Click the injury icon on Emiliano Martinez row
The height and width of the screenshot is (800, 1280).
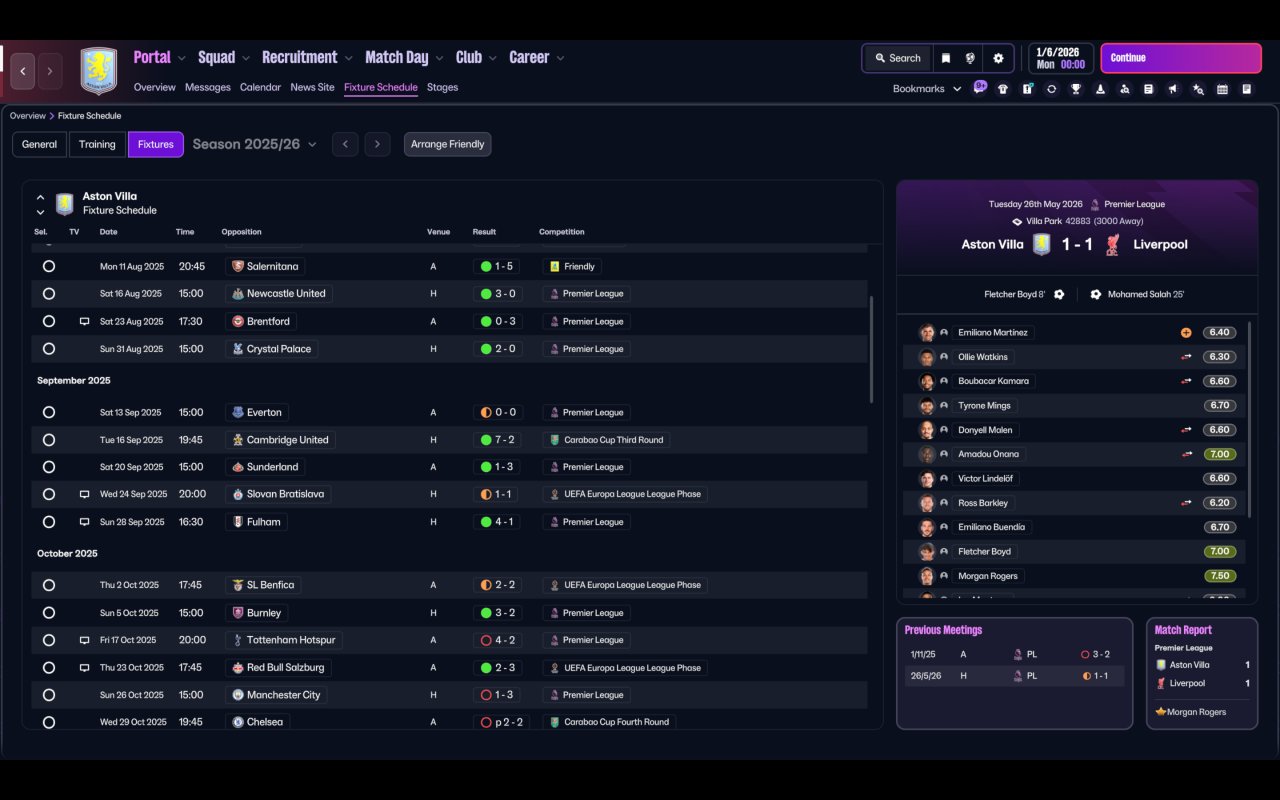click(x=1186, y=333)
